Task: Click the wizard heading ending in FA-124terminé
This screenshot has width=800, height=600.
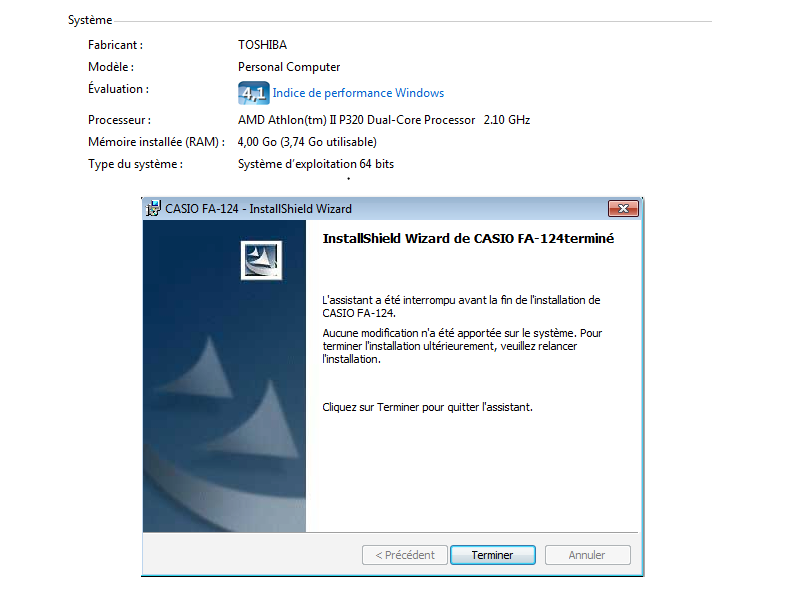Action: tap(468, 238)
